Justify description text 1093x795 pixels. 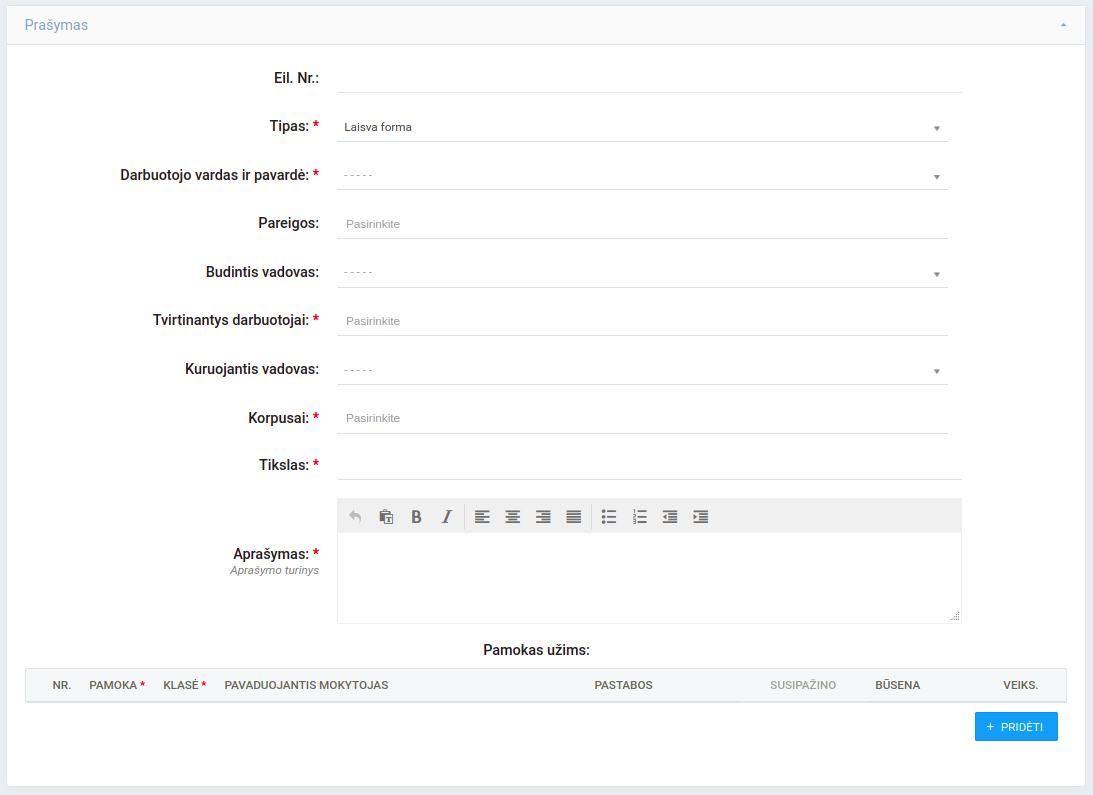click(573, 517)
